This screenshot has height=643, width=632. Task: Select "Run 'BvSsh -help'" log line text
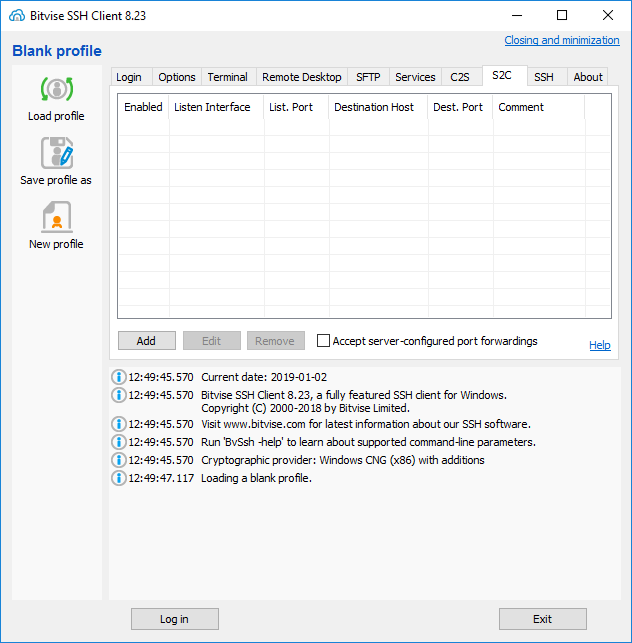click(368, 442)
